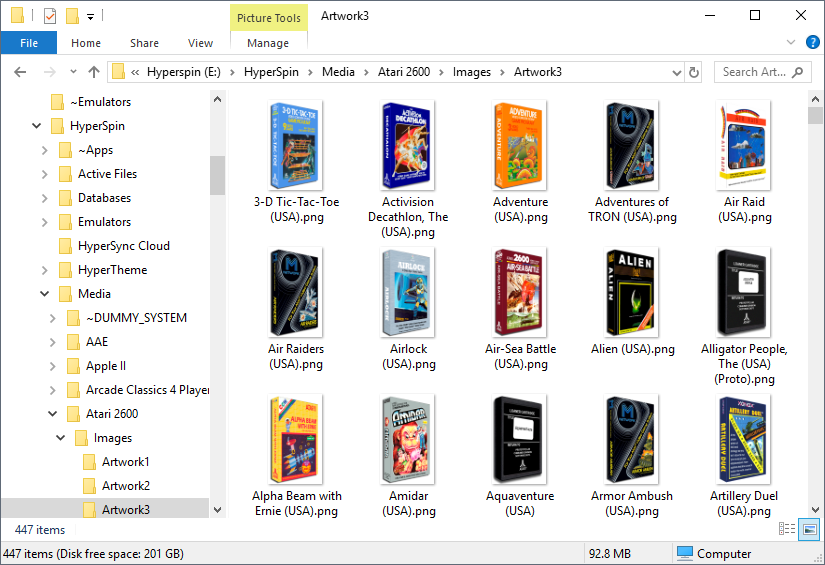Click Atari 2600 in the address breadcrumb
Image resolution: width=825 pixels, height=565 pixels.
404,72
